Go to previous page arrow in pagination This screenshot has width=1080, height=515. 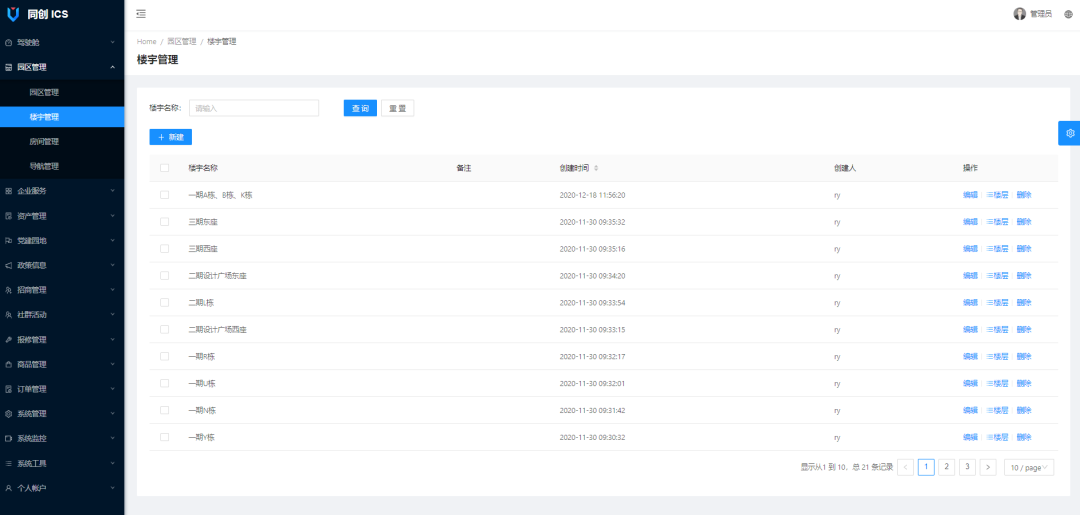coord(906,467)
